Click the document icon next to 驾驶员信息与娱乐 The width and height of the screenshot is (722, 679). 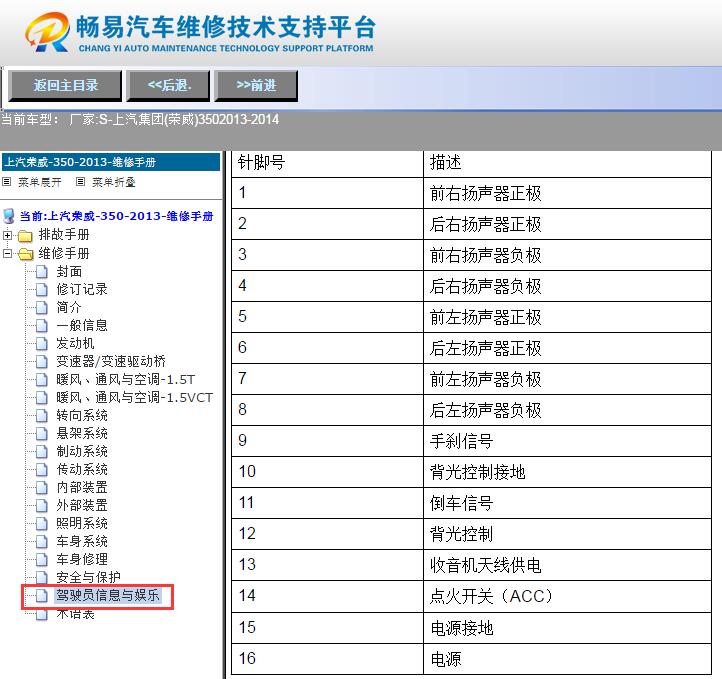42,595
